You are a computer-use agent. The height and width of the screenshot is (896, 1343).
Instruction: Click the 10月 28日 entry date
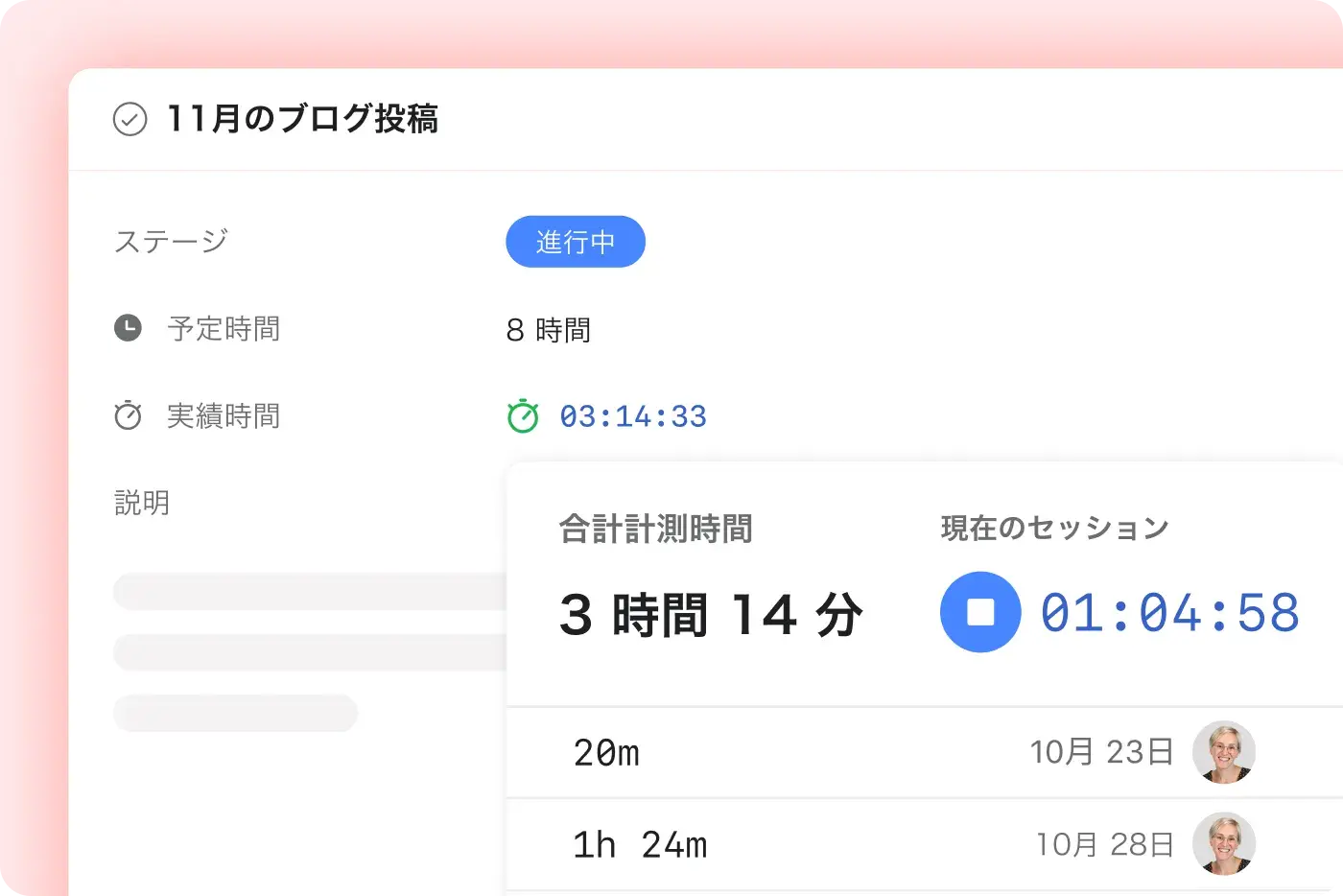pyautogui.click(x=1105, y=844)
